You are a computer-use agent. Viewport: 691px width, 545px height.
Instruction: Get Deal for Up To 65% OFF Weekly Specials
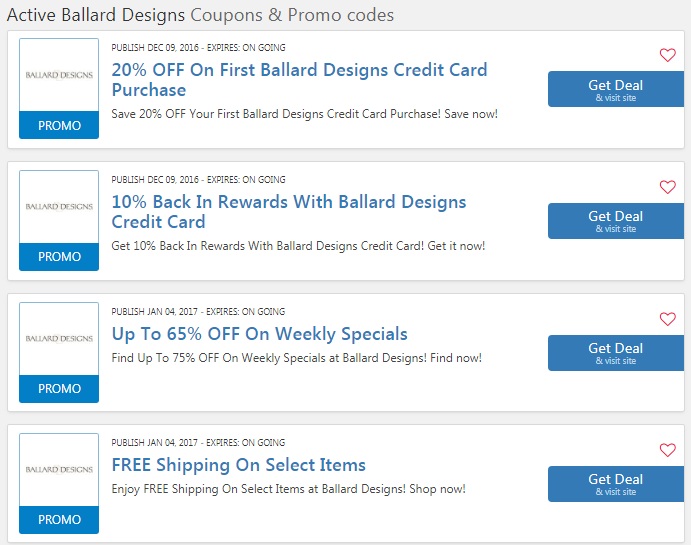tap(616, 352)
